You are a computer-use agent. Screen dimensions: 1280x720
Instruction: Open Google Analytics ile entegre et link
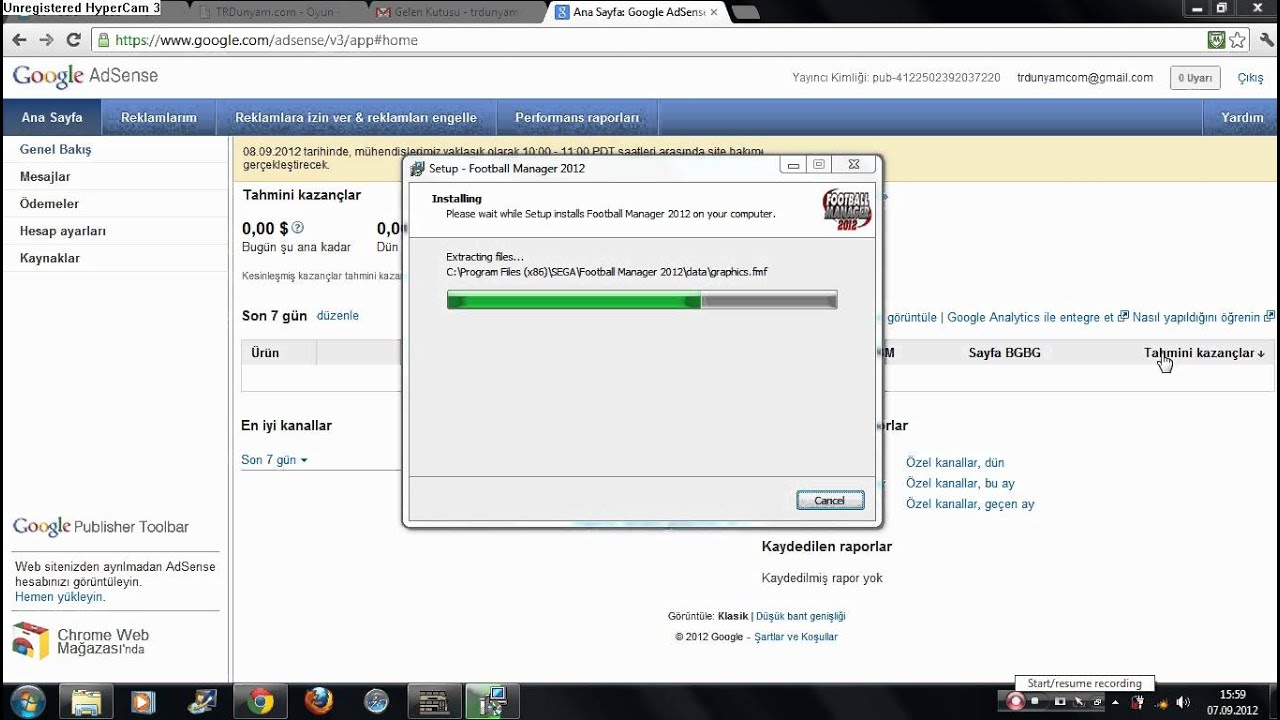click(1037, 317)
